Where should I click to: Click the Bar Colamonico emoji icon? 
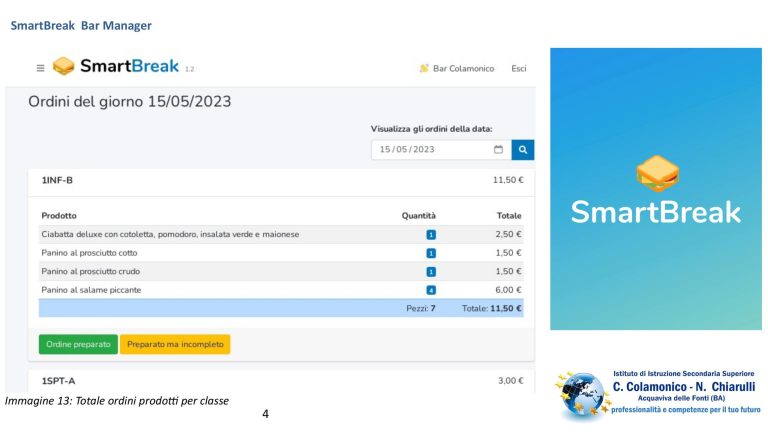click(x=424, y=69)
